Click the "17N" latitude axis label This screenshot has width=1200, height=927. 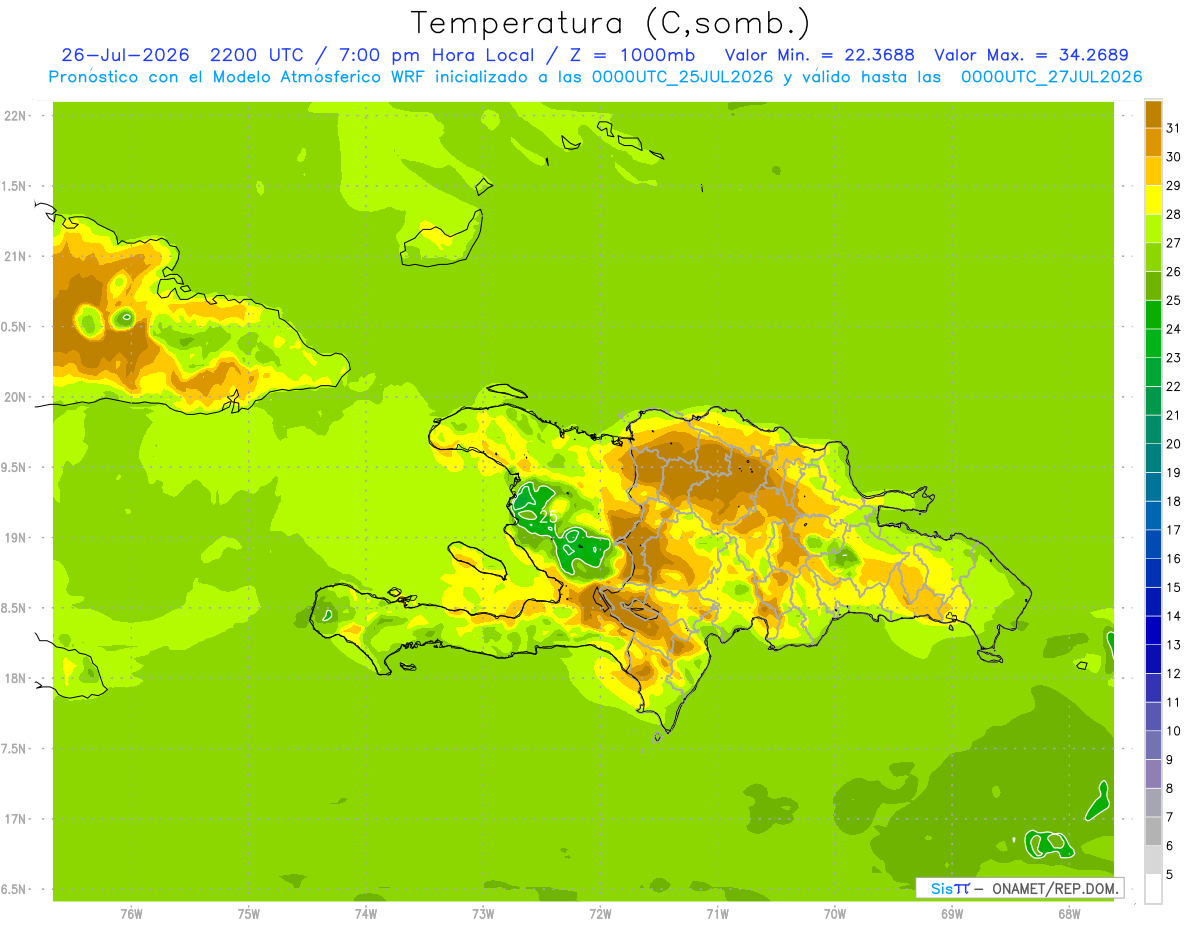(16, 819)
